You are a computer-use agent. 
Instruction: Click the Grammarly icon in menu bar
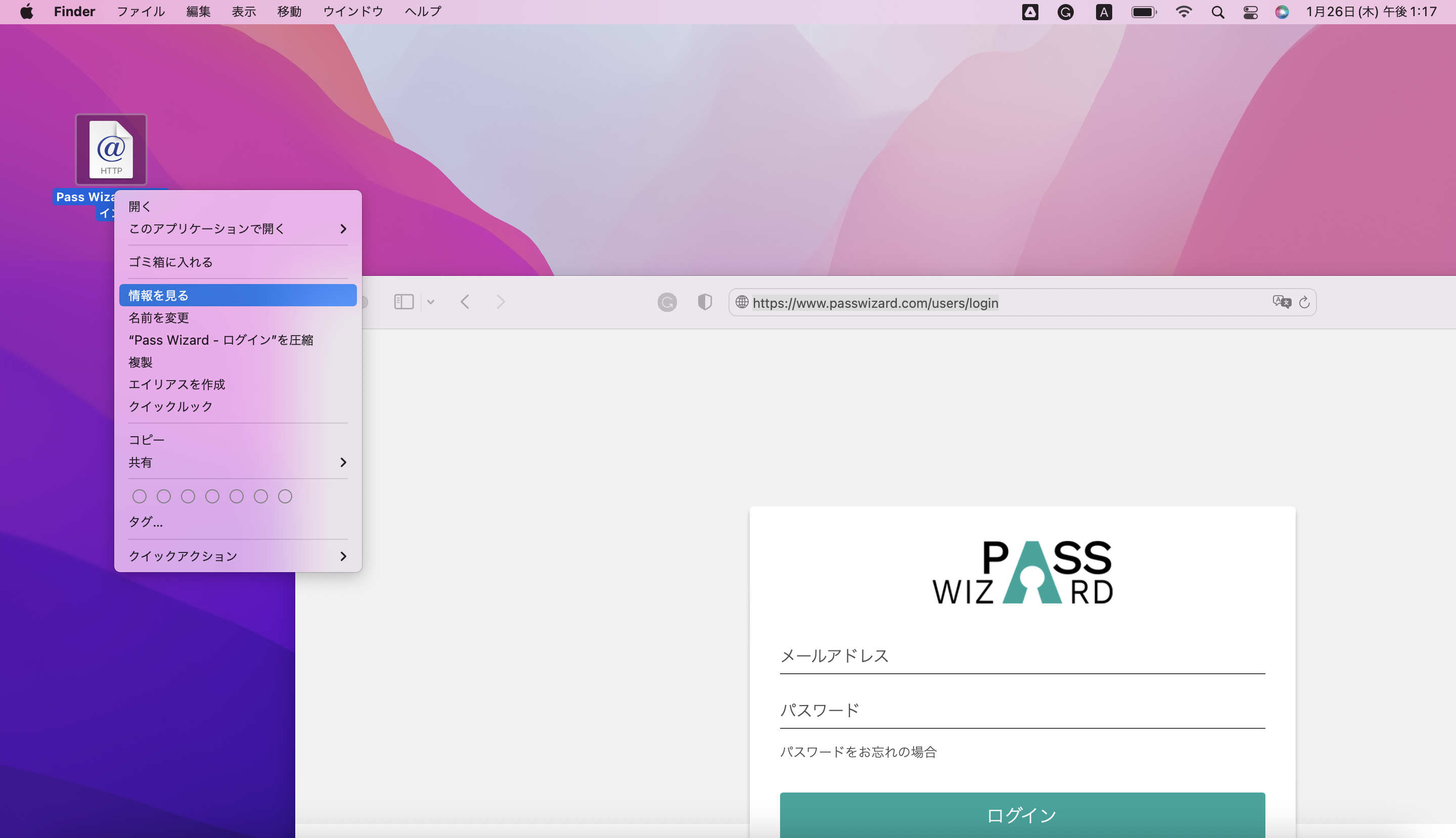(x=1066, y=12)
